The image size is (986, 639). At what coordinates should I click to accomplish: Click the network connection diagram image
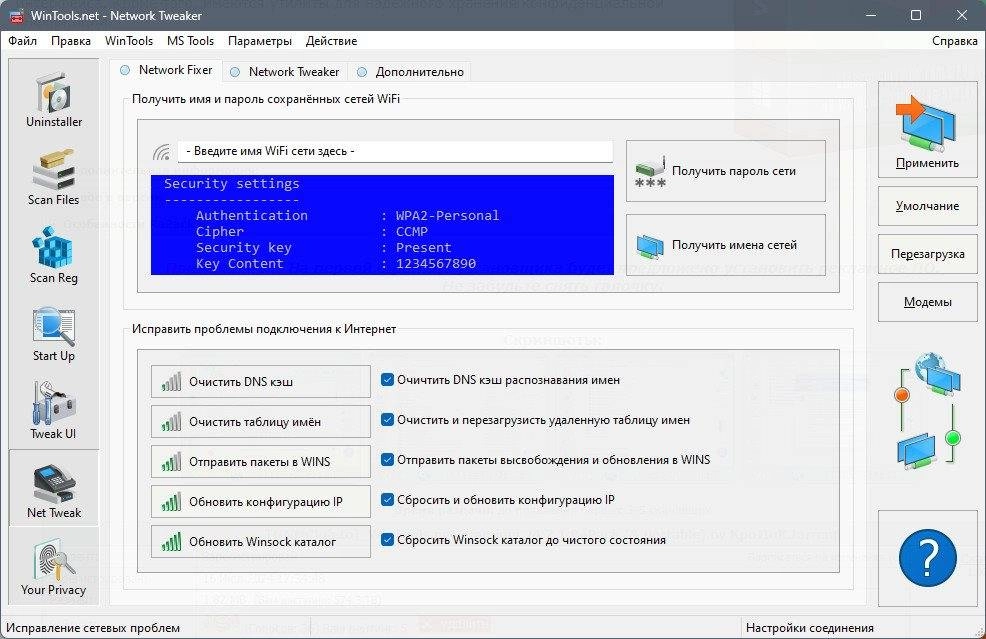click(928, 410)
